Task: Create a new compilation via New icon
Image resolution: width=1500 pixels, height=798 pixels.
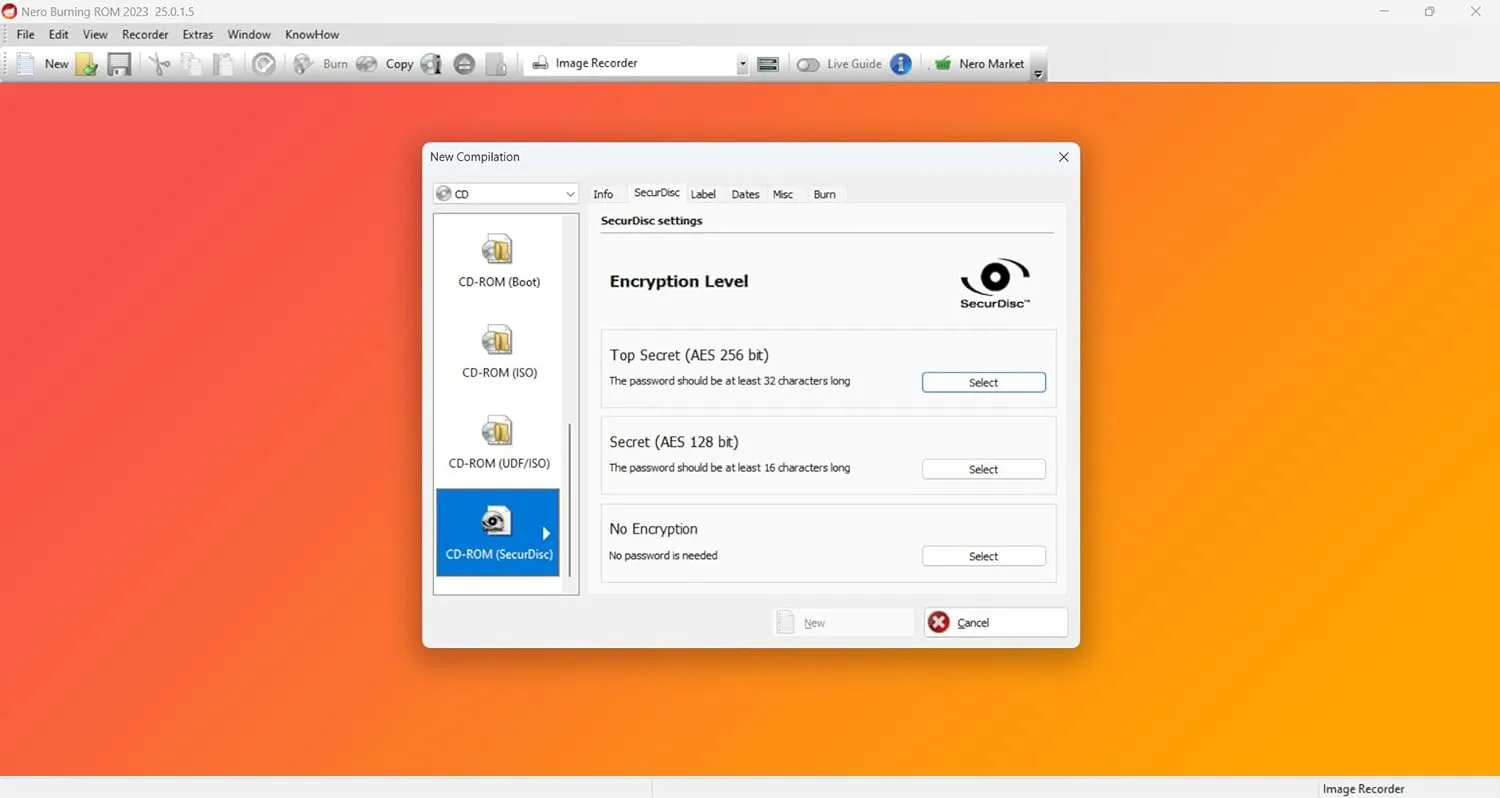Action: (x=25, y=63)
